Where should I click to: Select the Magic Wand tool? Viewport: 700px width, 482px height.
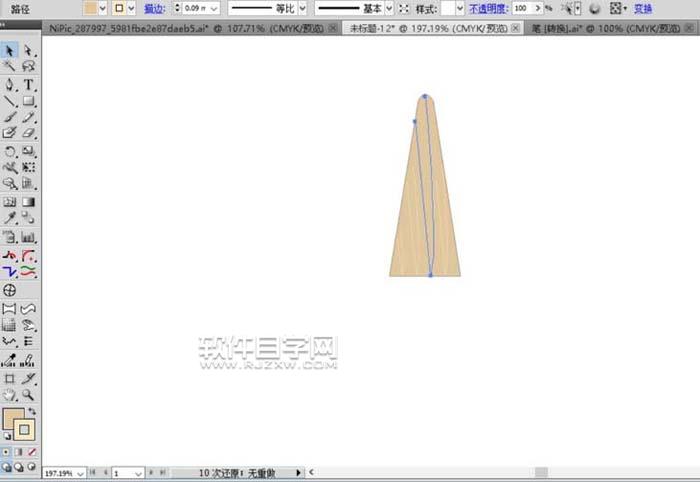[x=9, y=66]
